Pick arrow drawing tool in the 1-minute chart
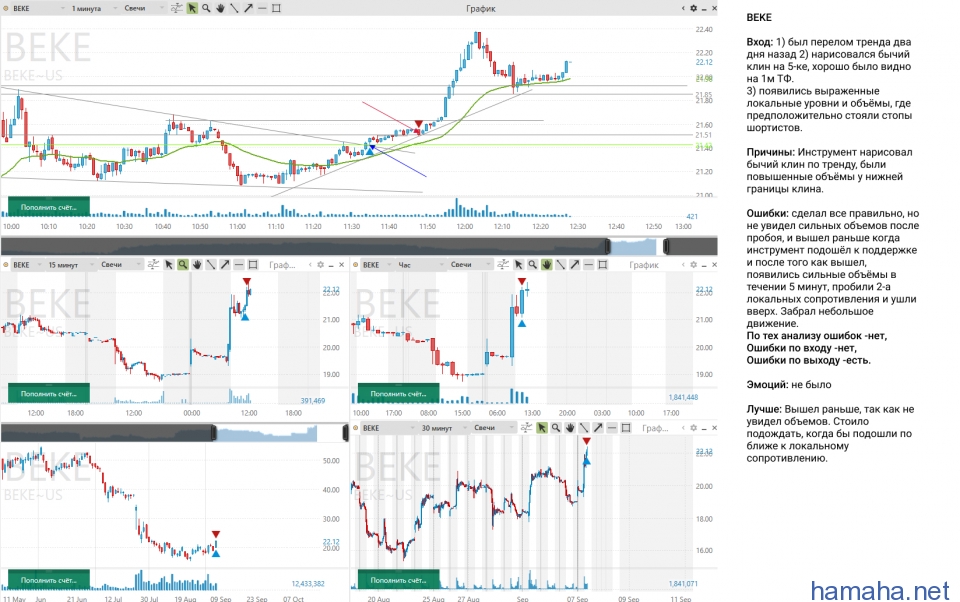The width and height of the screenshot is (960, 602). click(x=248, y=9)
